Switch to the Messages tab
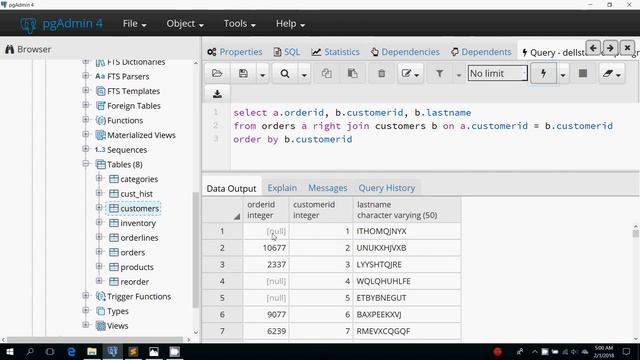640x360 pixels. pyautogui.click(x=328, y=188)
